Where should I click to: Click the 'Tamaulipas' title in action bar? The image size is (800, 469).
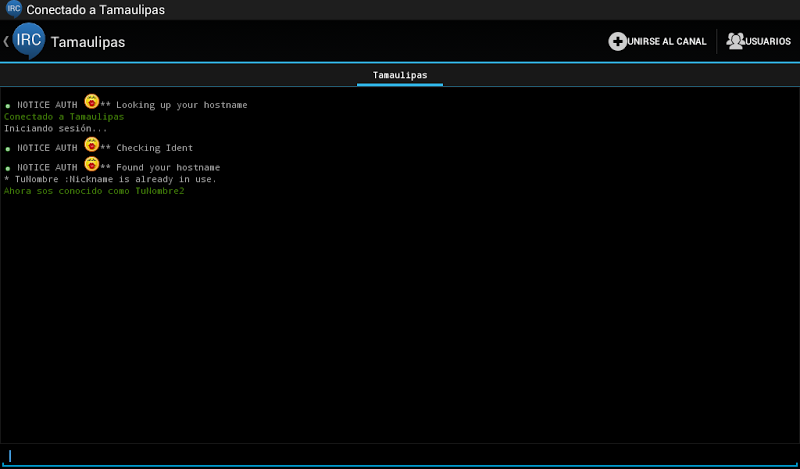pyautogui.click(x=88, y=42)
